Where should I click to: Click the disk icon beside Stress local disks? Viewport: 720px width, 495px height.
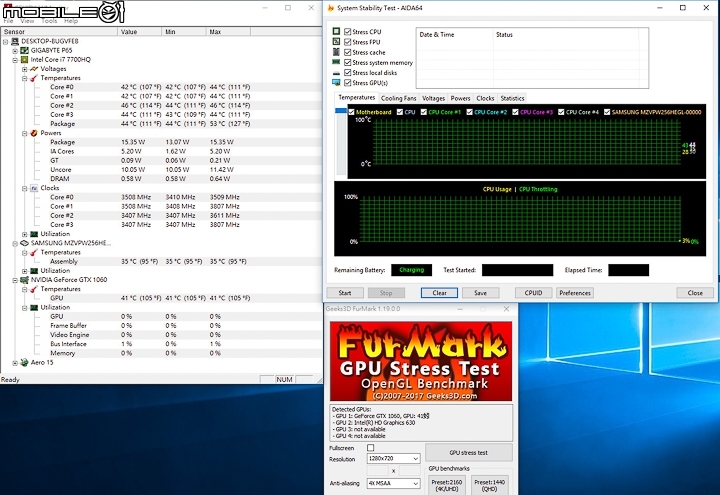coord(336,73)
